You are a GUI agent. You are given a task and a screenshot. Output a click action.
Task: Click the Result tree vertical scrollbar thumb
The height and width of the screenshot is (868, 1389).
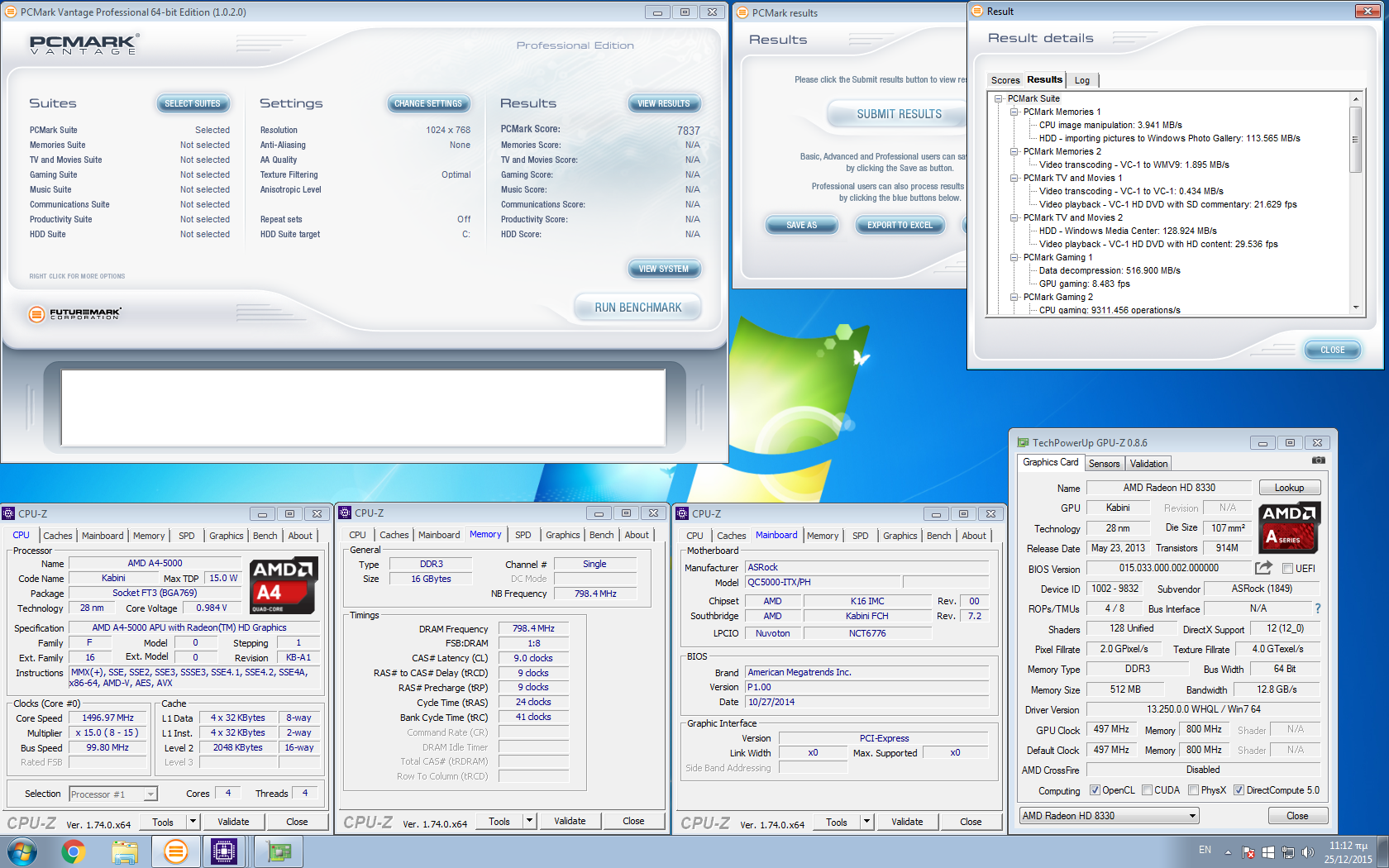(1355, 139)
